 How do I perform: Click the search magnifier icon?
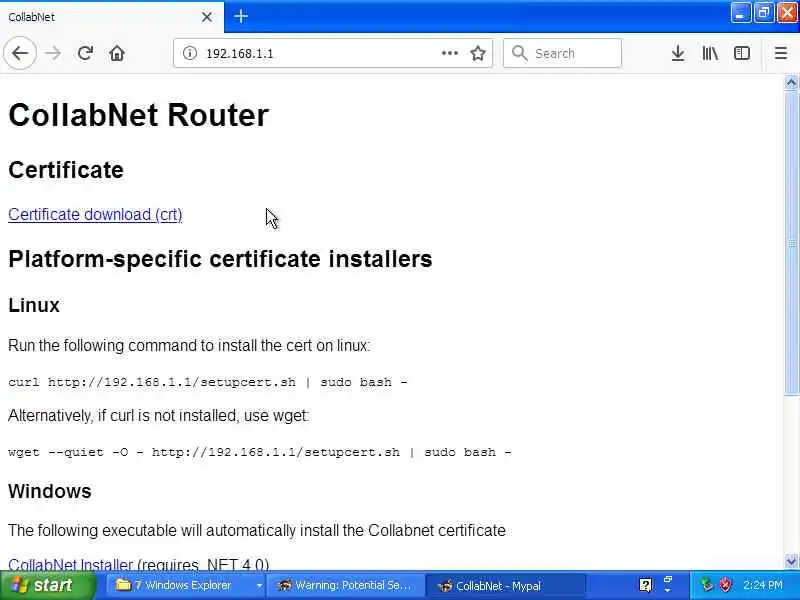519,53
